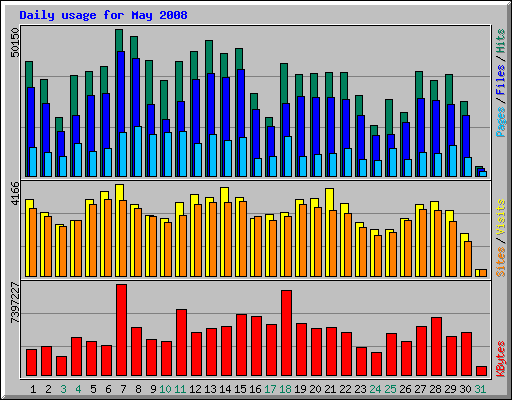Select the Files legend label

coord(500,80)
